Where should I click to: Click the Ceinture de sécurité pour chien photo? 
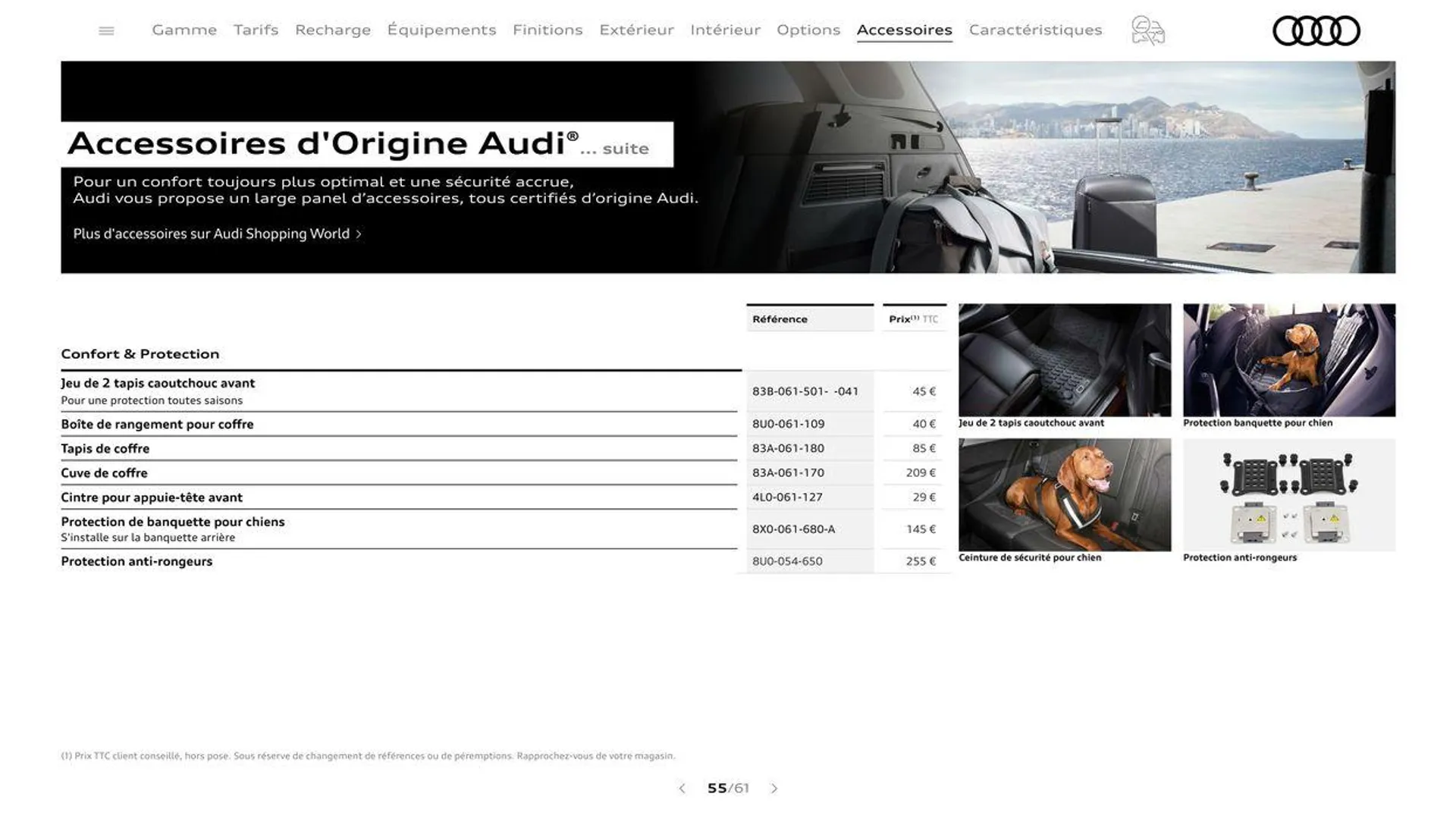(1064, 494)
